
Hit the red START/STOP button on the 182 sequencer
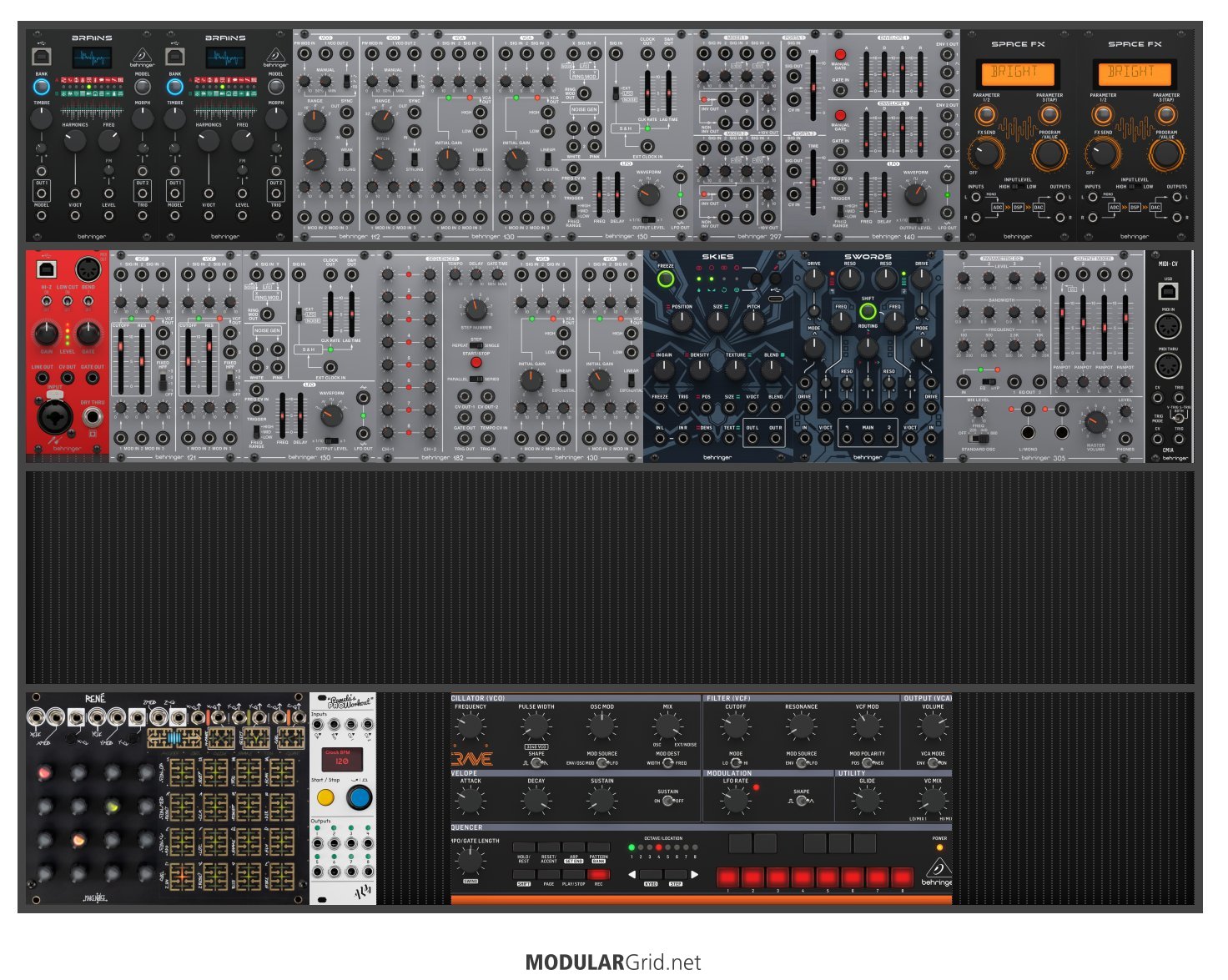point(476,363)
